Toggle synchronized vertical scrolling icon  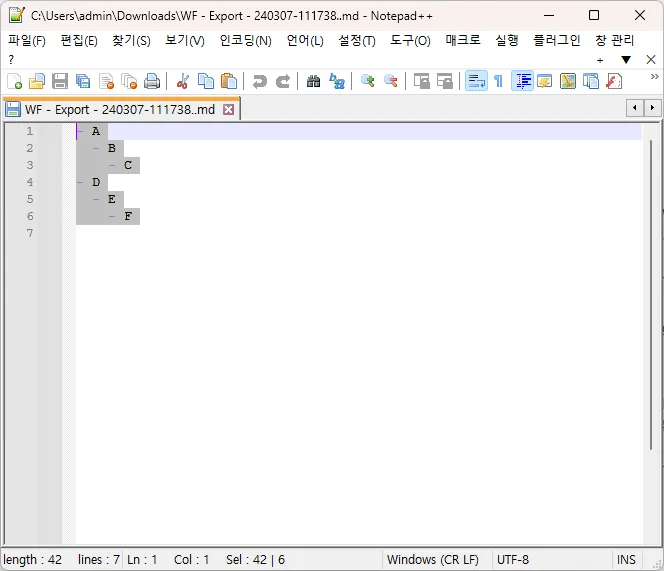421,81
